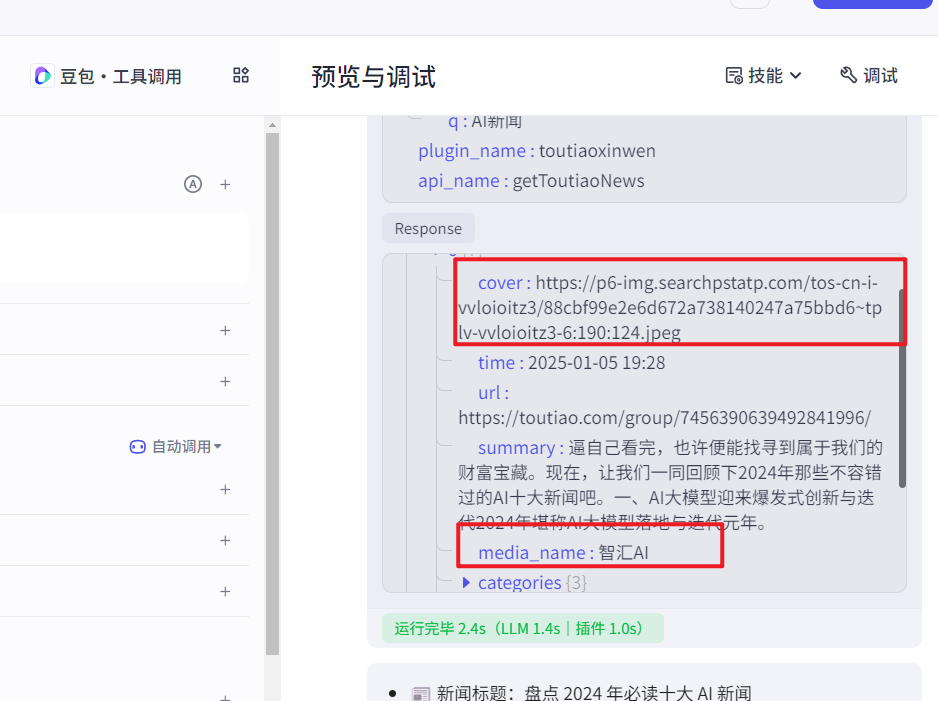Open the 技能 dropdown menu
The height and width of the screenshot is (701, 938).
click(763, 76)
